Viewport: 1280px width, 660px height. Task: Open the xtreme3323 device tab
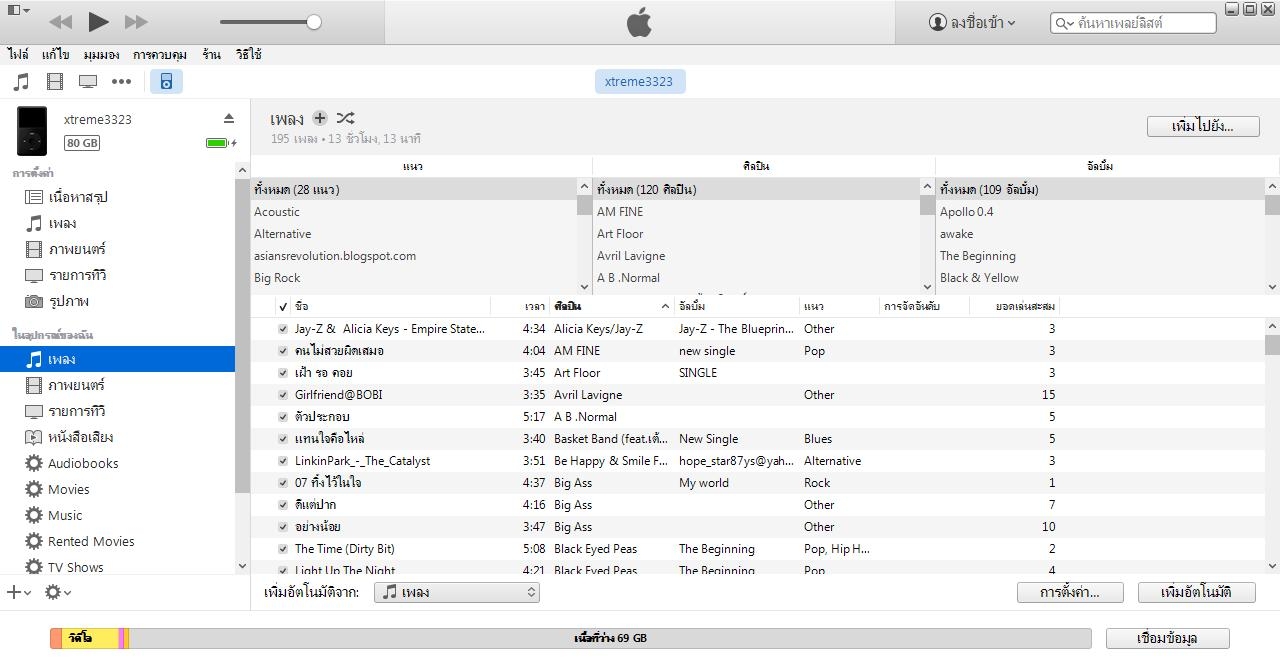[x=639, y=82]
